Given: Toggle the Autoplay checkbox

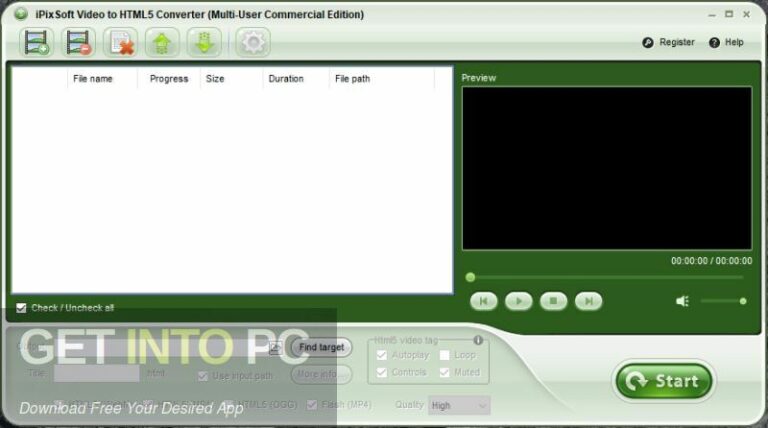Looking at the screenshot, I should click(382, 355).
